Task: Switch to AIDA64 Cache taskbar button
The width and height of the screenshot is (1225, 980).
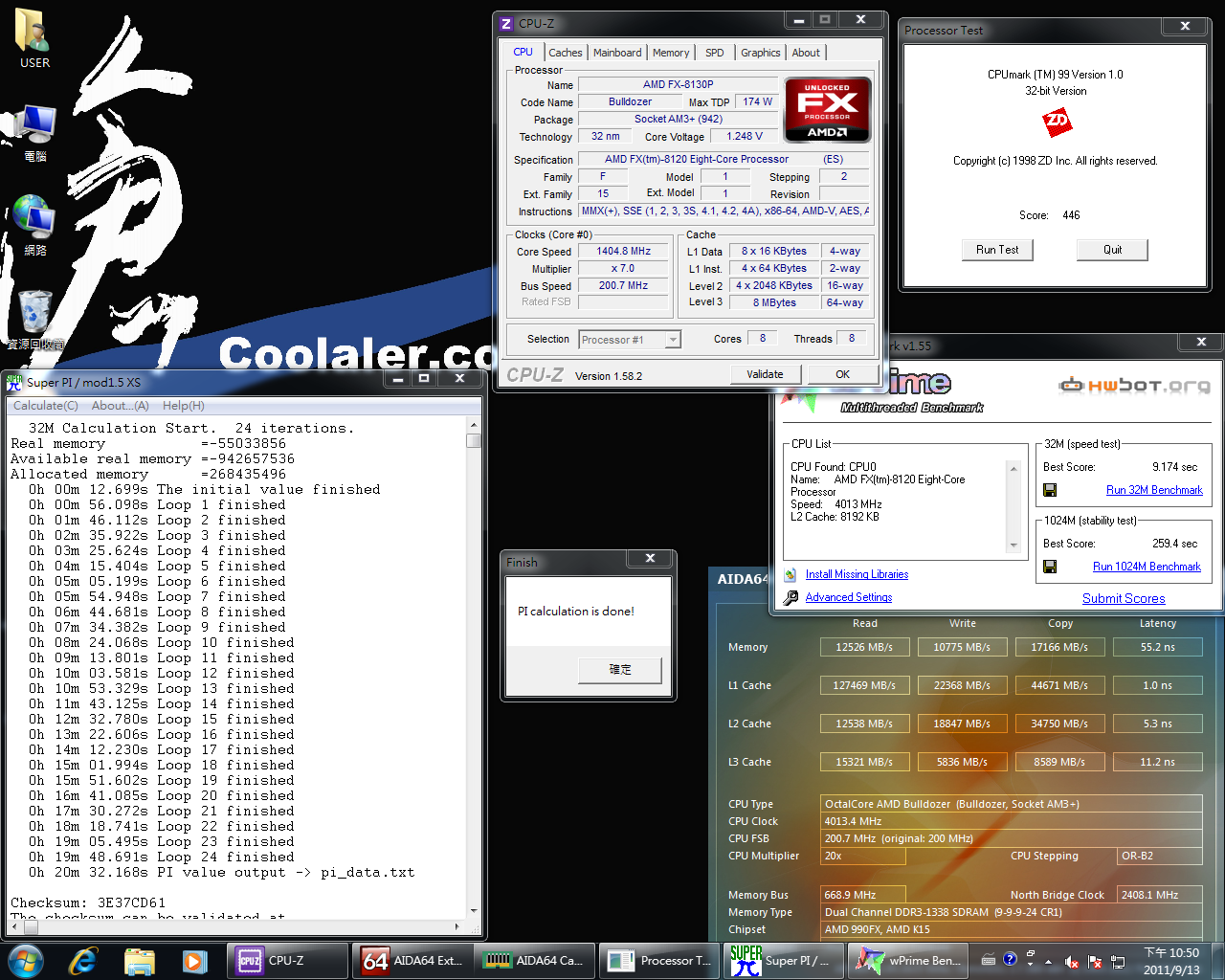Action: tap(534, 960)
